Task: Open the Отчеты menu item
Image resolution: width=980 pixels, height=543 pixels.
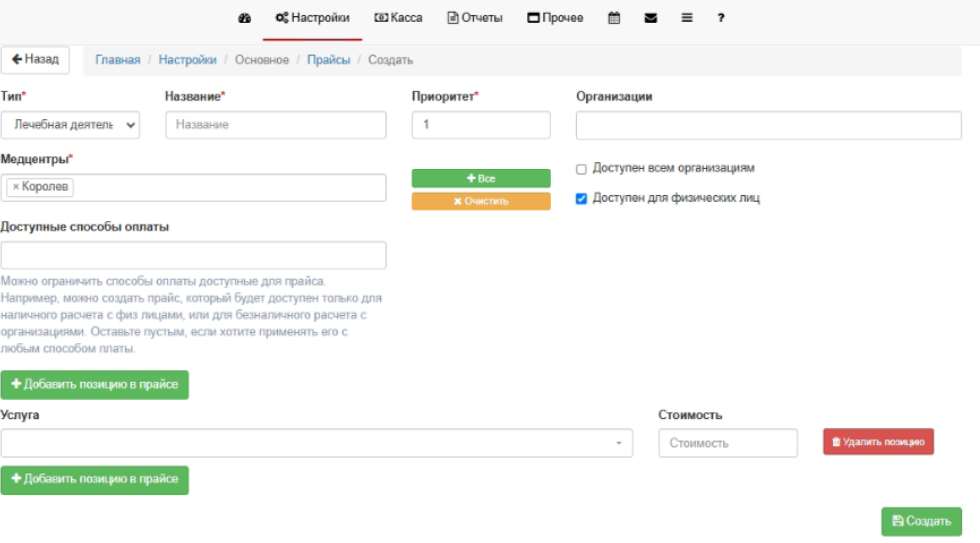Action: (x=474, y=18)
